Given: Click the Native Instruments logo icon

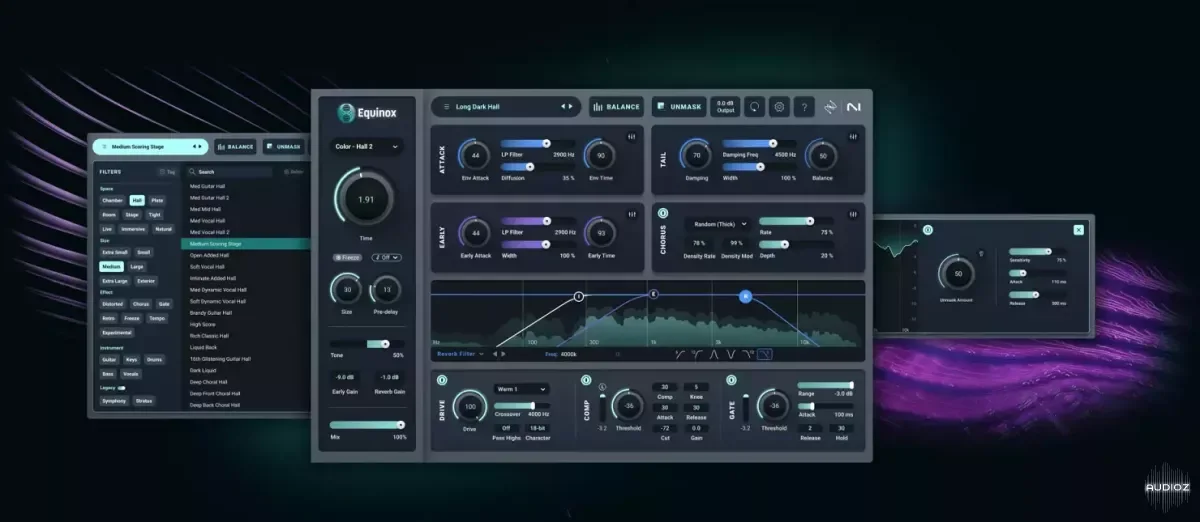Looking at the screenshot, I should (x=853, y=107).
